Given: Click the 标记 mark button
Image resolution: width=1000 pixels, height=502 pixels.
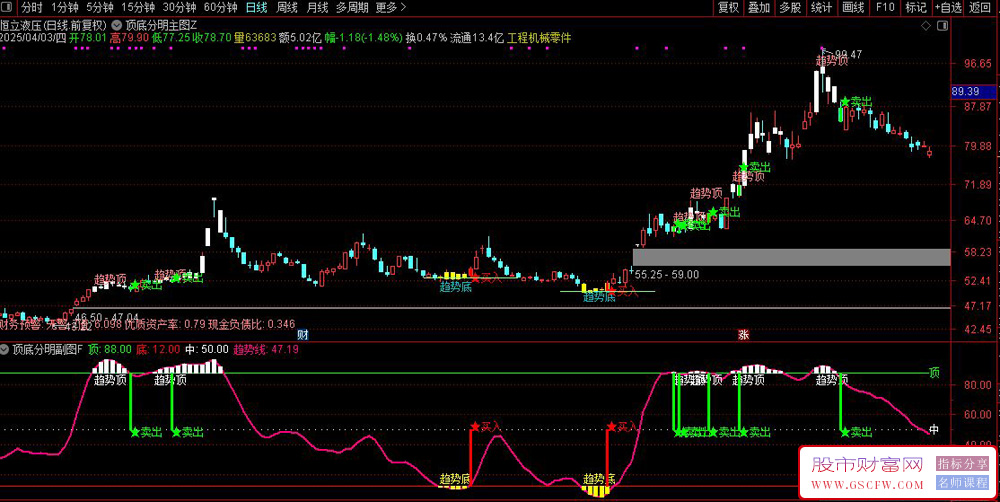Looking at the screenshot, I should coord(916,8).
